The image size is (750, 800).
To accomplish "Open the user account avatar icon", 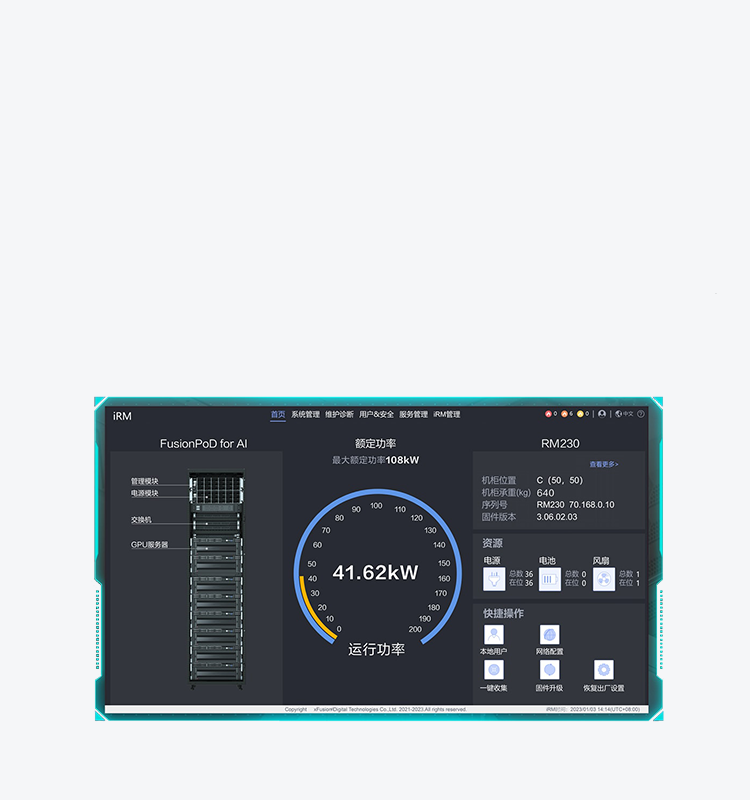I will (x=602, y=414).
